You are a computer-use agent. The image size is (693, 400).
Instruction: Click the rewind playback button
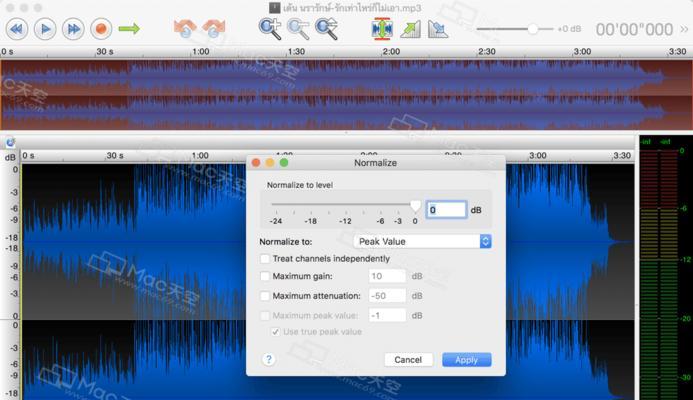(17, 29)
